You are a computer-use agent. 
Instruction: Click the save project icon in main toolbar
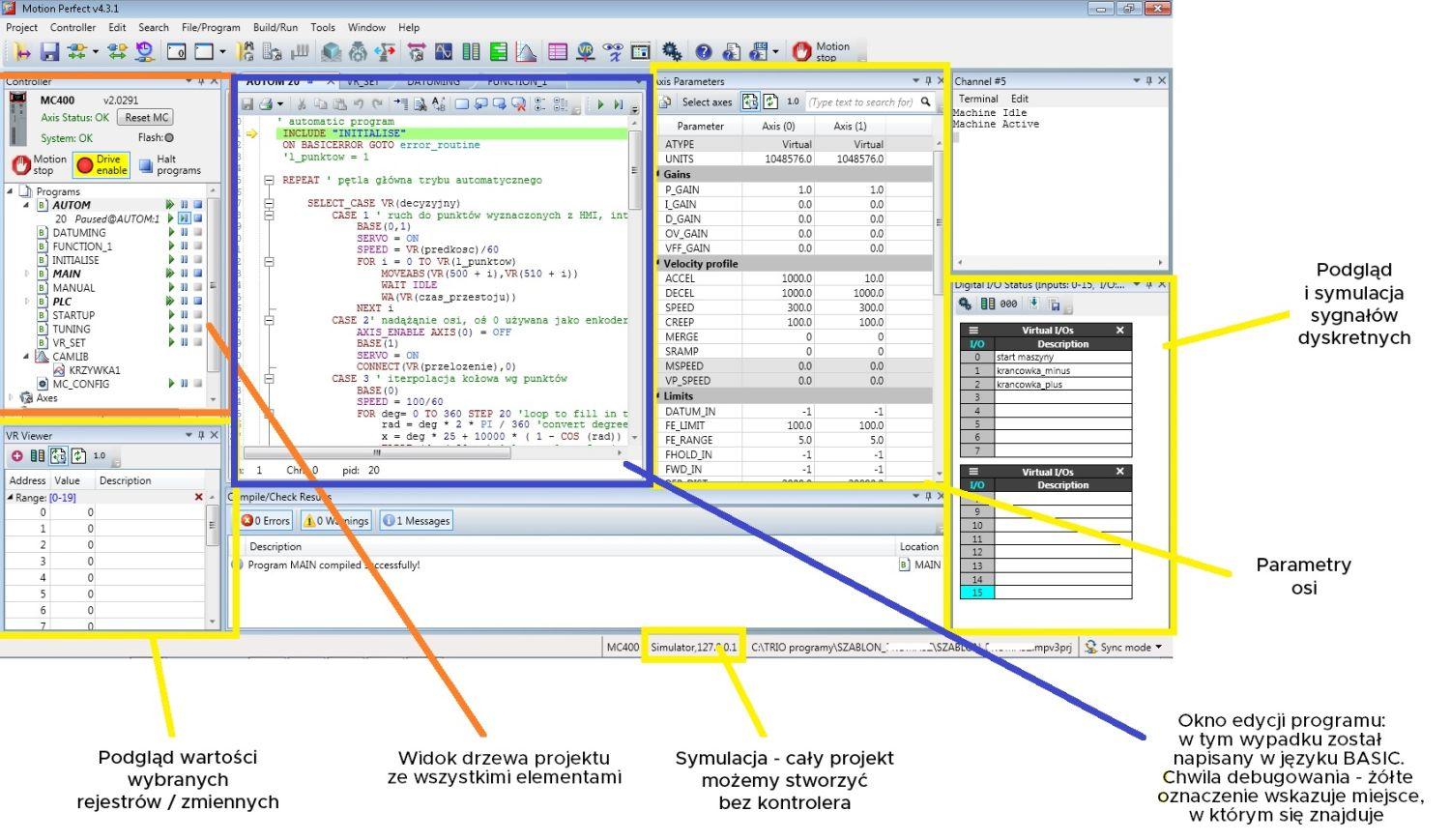coord(50,52)
